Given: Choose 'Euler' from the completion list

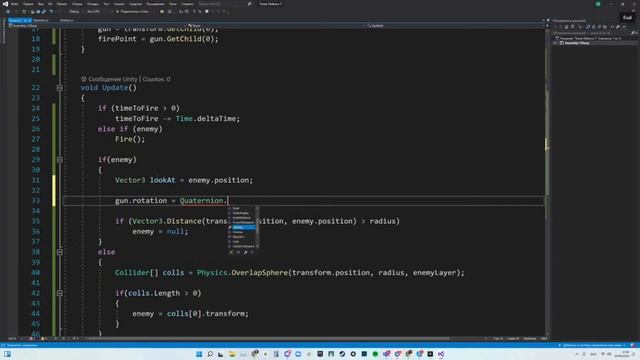Looking at the screenshot, I should pyautogui.click(x=236, y=208).
